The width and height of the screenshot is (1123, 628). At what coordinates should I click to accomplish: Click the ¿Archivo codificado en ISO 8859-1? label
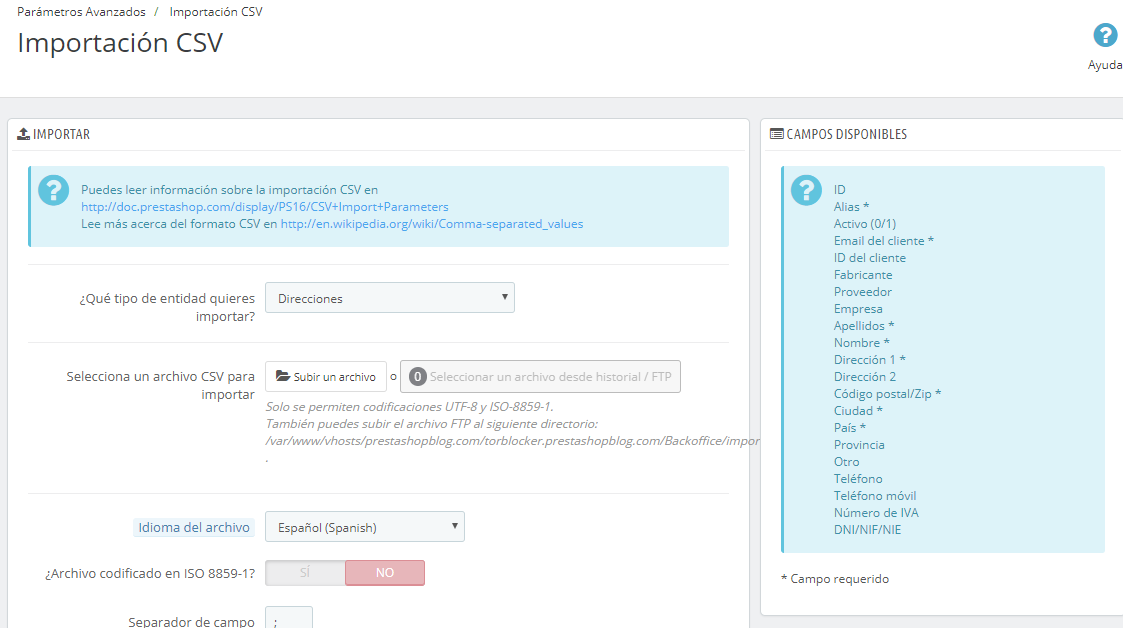tap(150, 574)
